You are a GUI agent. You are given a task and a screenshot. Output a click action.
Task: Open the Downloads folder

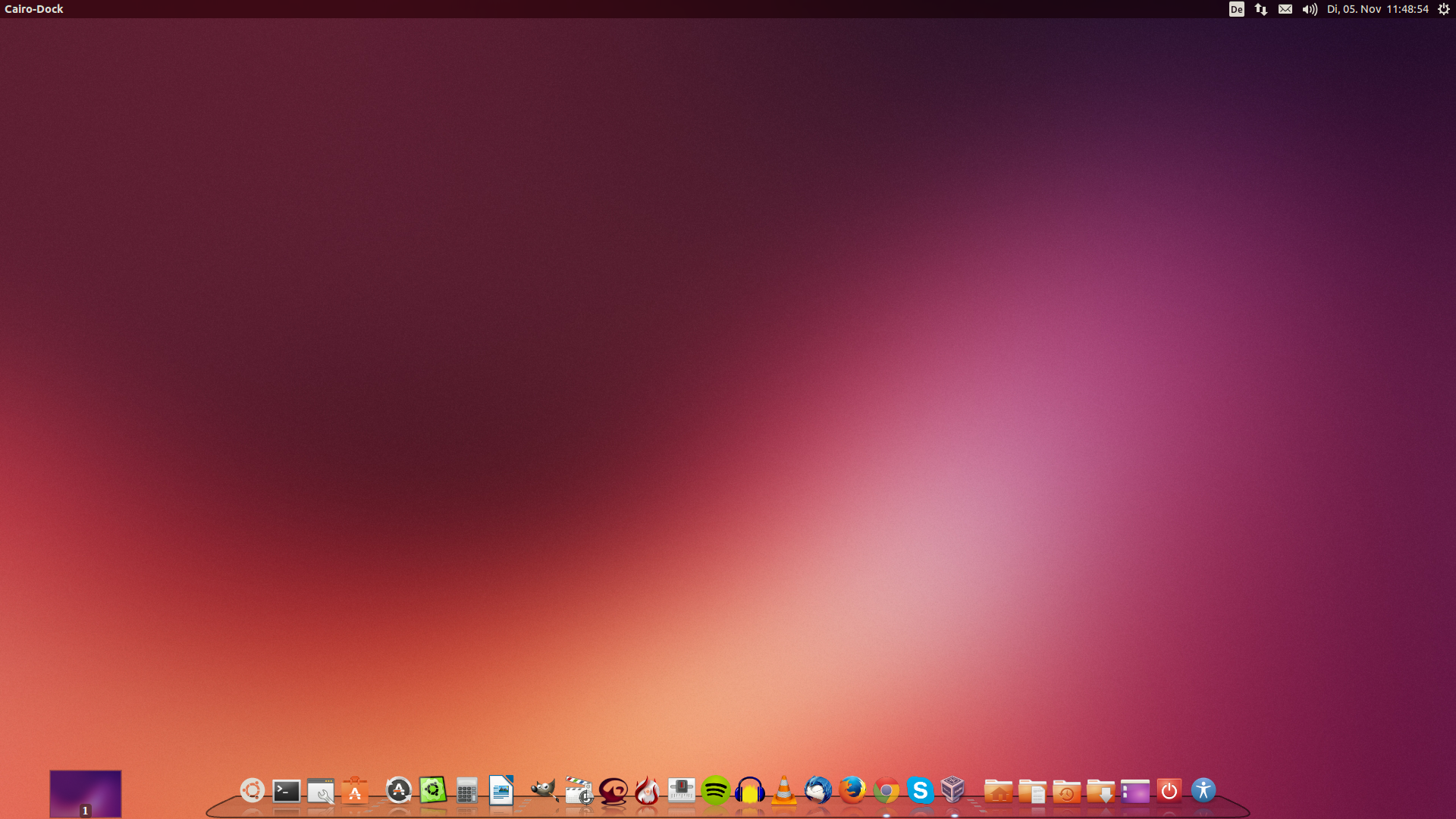pos(1100,791)
